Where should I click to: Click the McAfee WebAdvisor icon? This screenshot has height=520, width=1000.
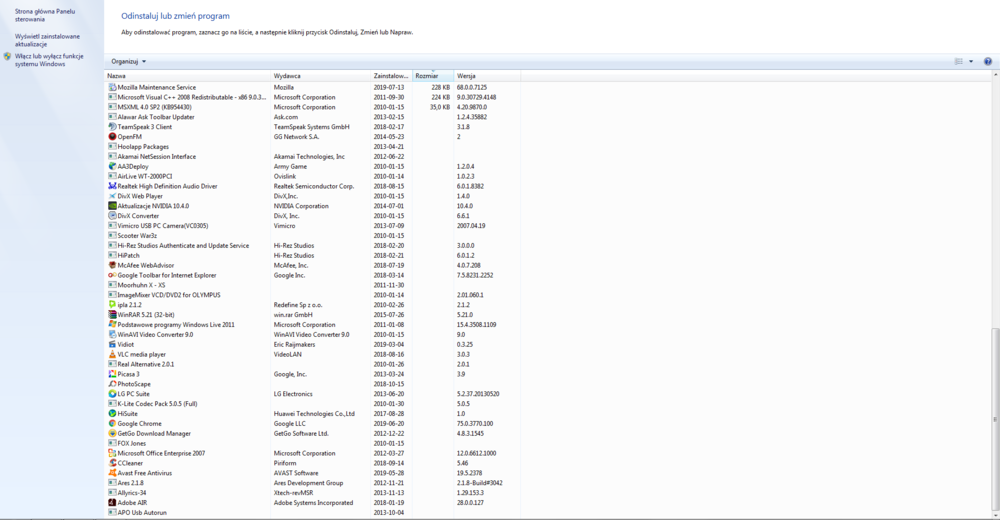[x=112, y=265]
